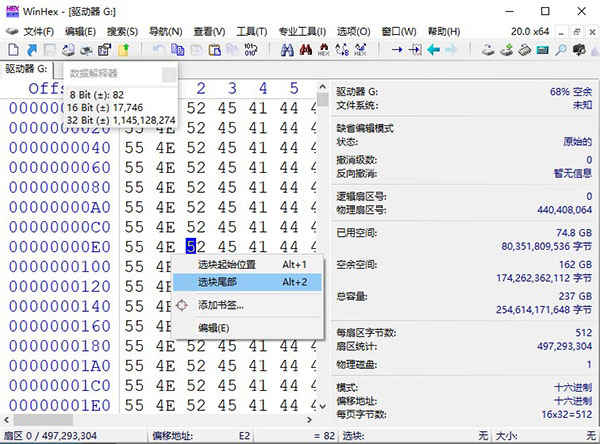This screenshot has width=600, height=444.
Task: Click the vertical scrollbar down arrow
Action: 323,406
